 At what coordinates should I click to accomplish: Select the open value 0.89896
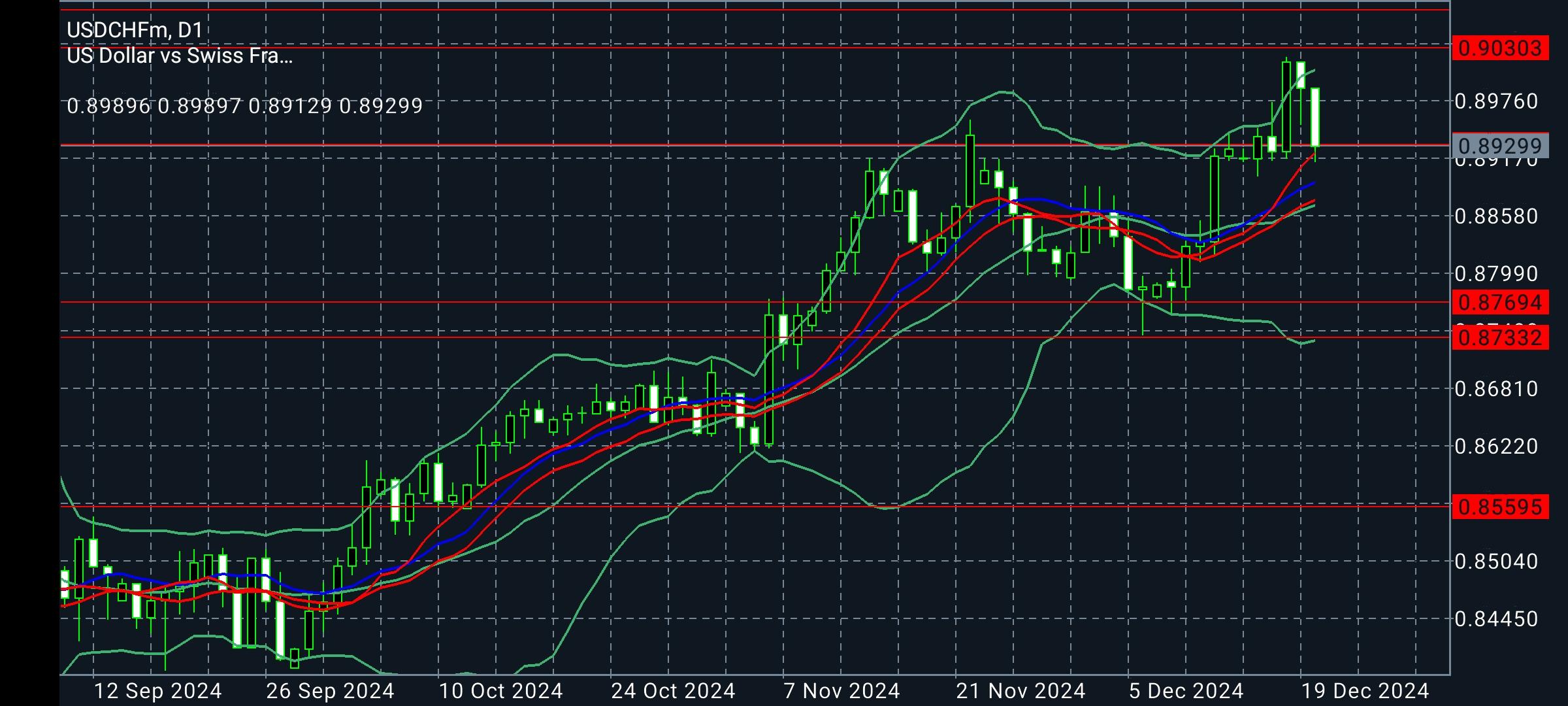pyautogui.click(x=108, y=106)
